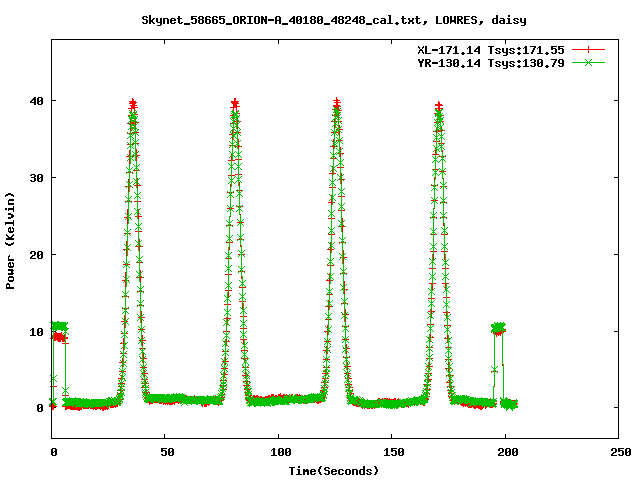Click the Time(Seconds) x-axis label
Screen dimensions: 640x480
[x=333, y=471]
